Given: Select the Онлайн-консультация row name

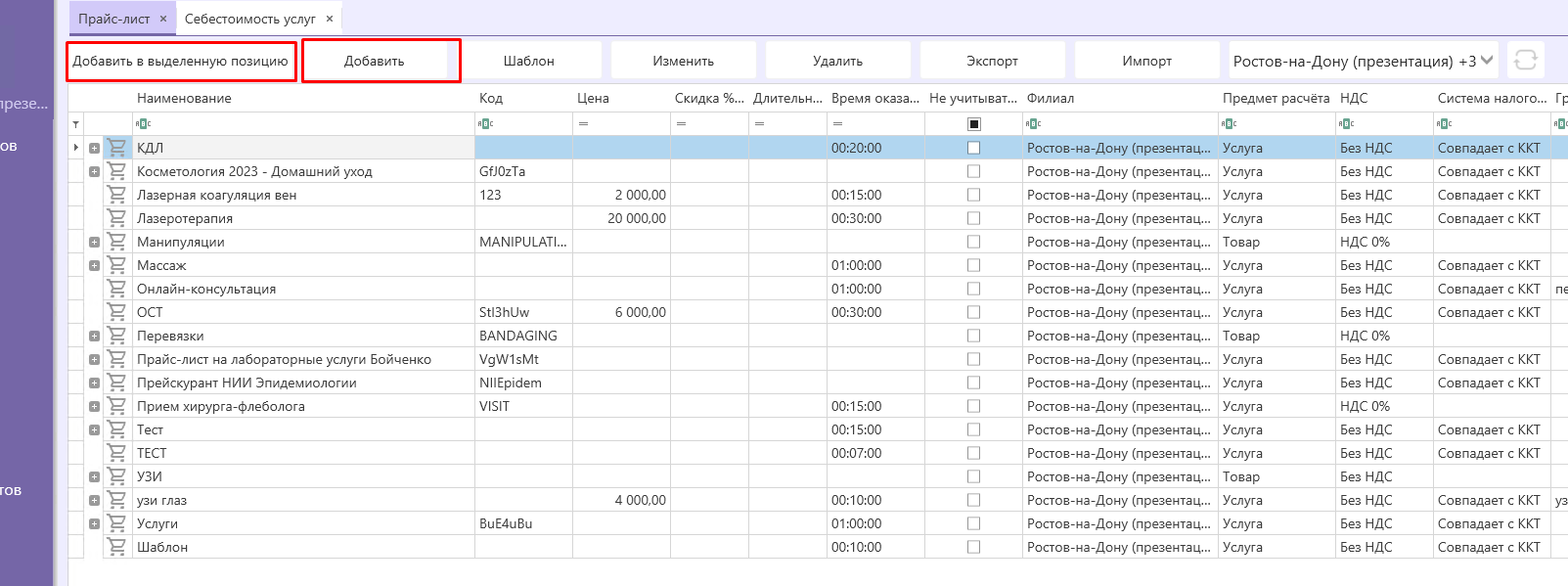Looking at the screenshot, I should coord(206,289).
